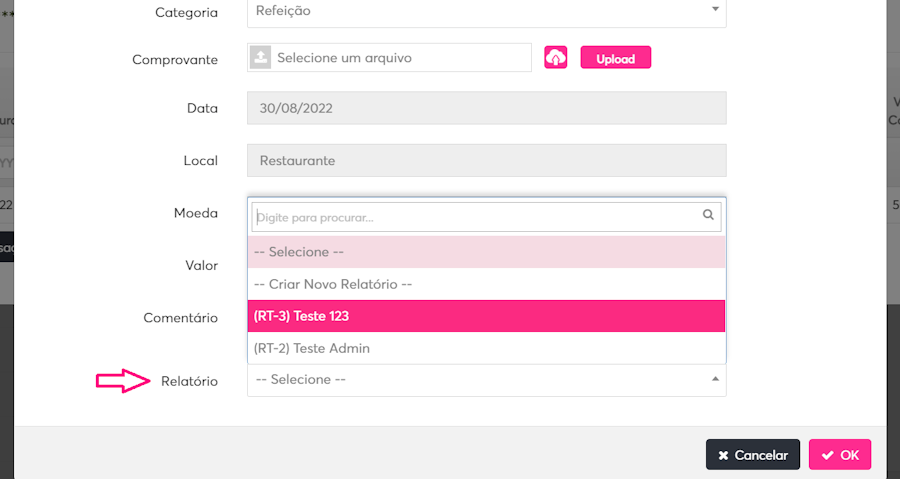This screenshot has height=479, width=900.
Task: Select the highlighted -- Selecione -- list option
Action: click(486, 252)
